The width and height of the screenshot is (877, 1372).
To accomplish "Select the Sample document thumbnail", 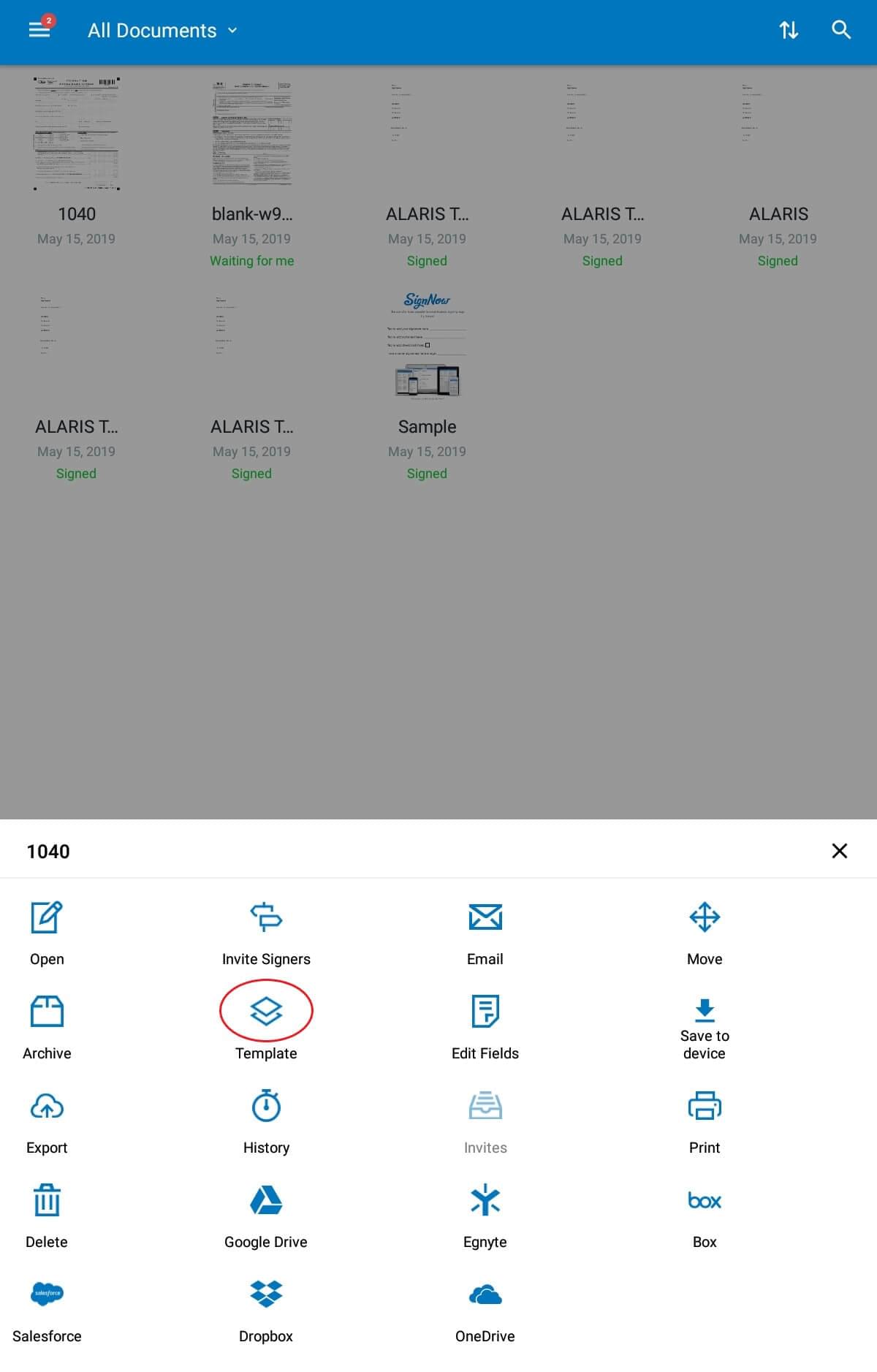I will pyautogui.click(x=427, y=345).
